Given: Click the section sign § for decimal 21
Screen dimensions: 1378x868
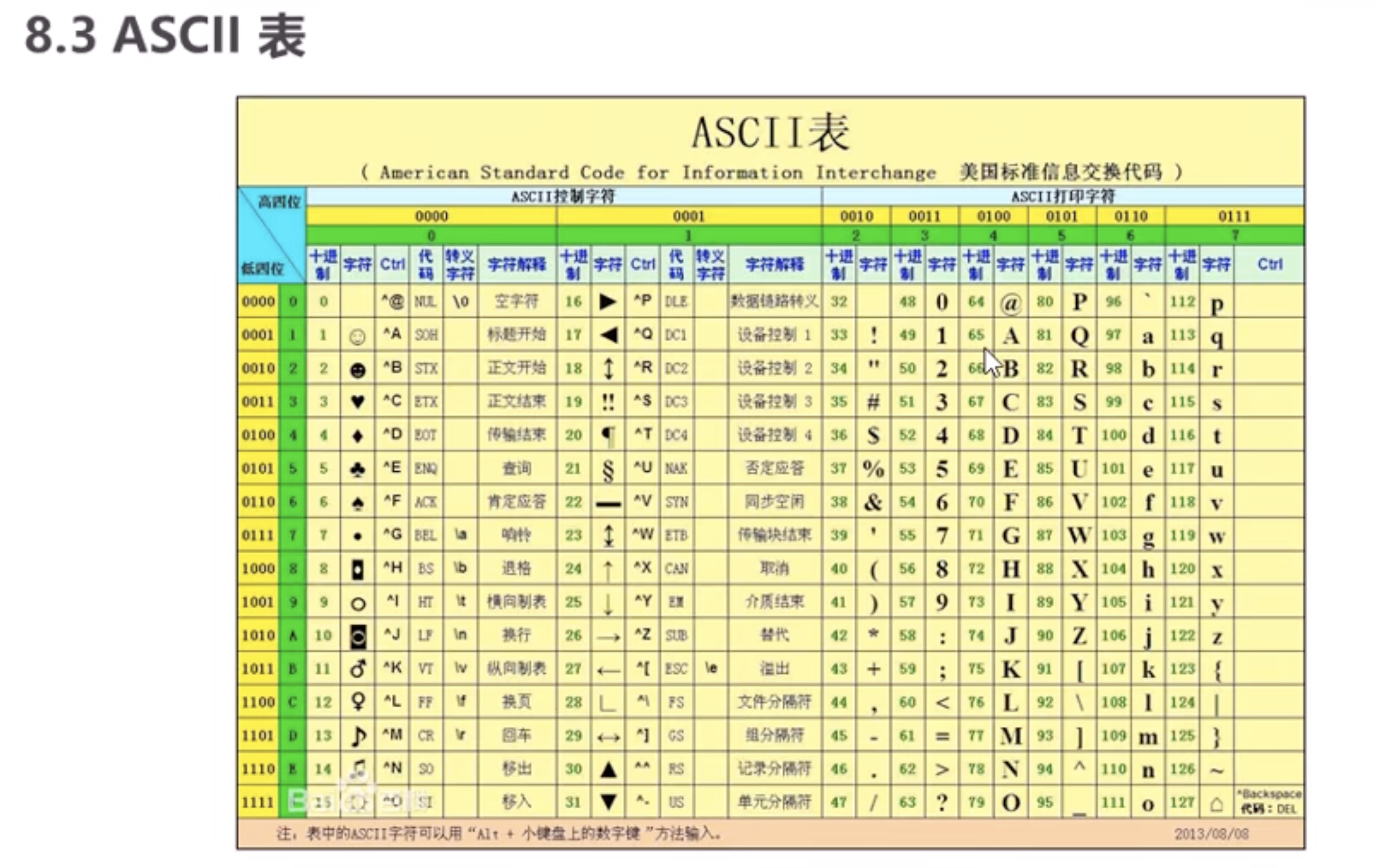Looking at the screenshot, I should 607,470.
